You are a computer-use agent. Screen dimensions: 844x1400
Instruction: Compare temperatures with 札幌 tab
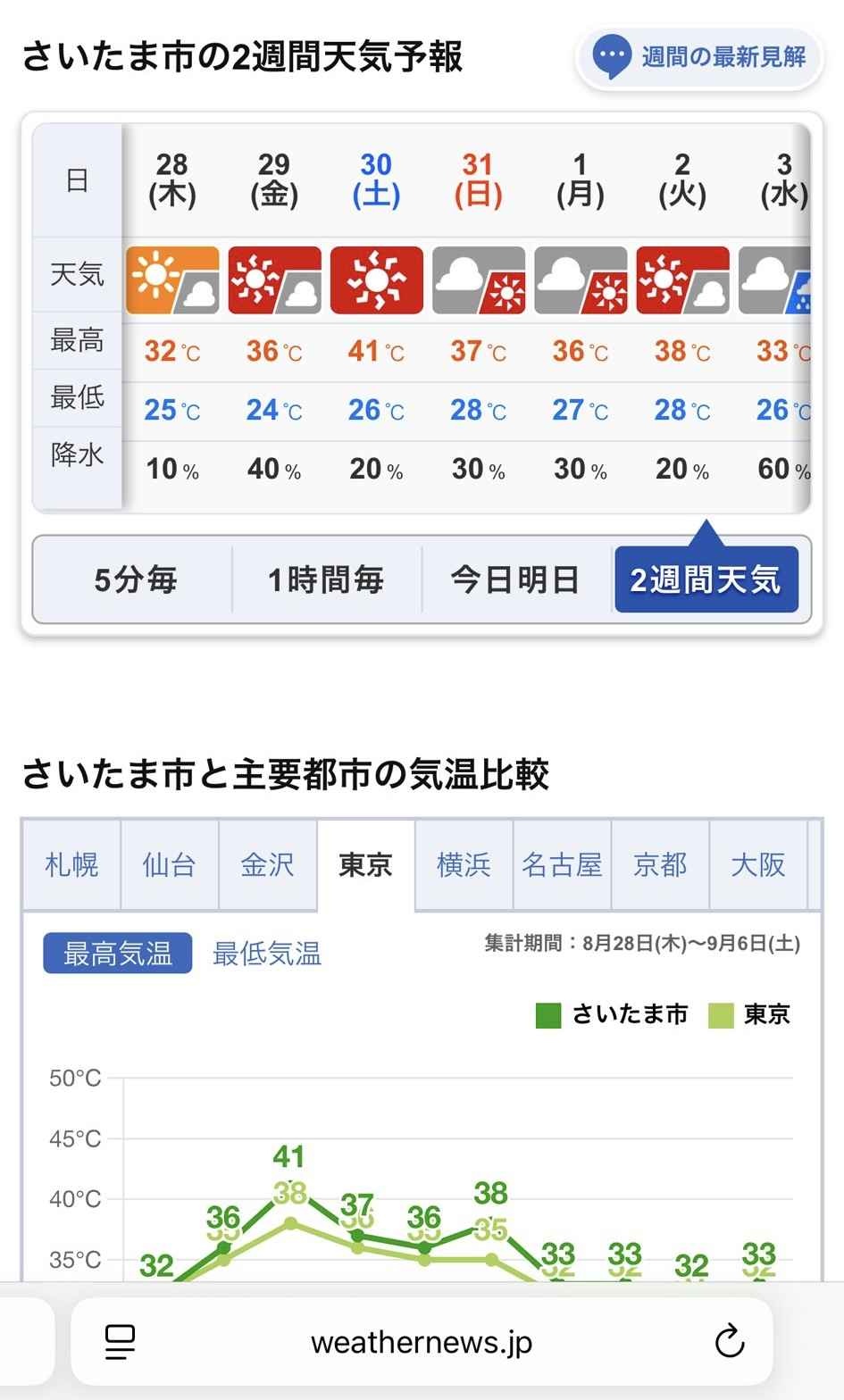tap(71, 864)
